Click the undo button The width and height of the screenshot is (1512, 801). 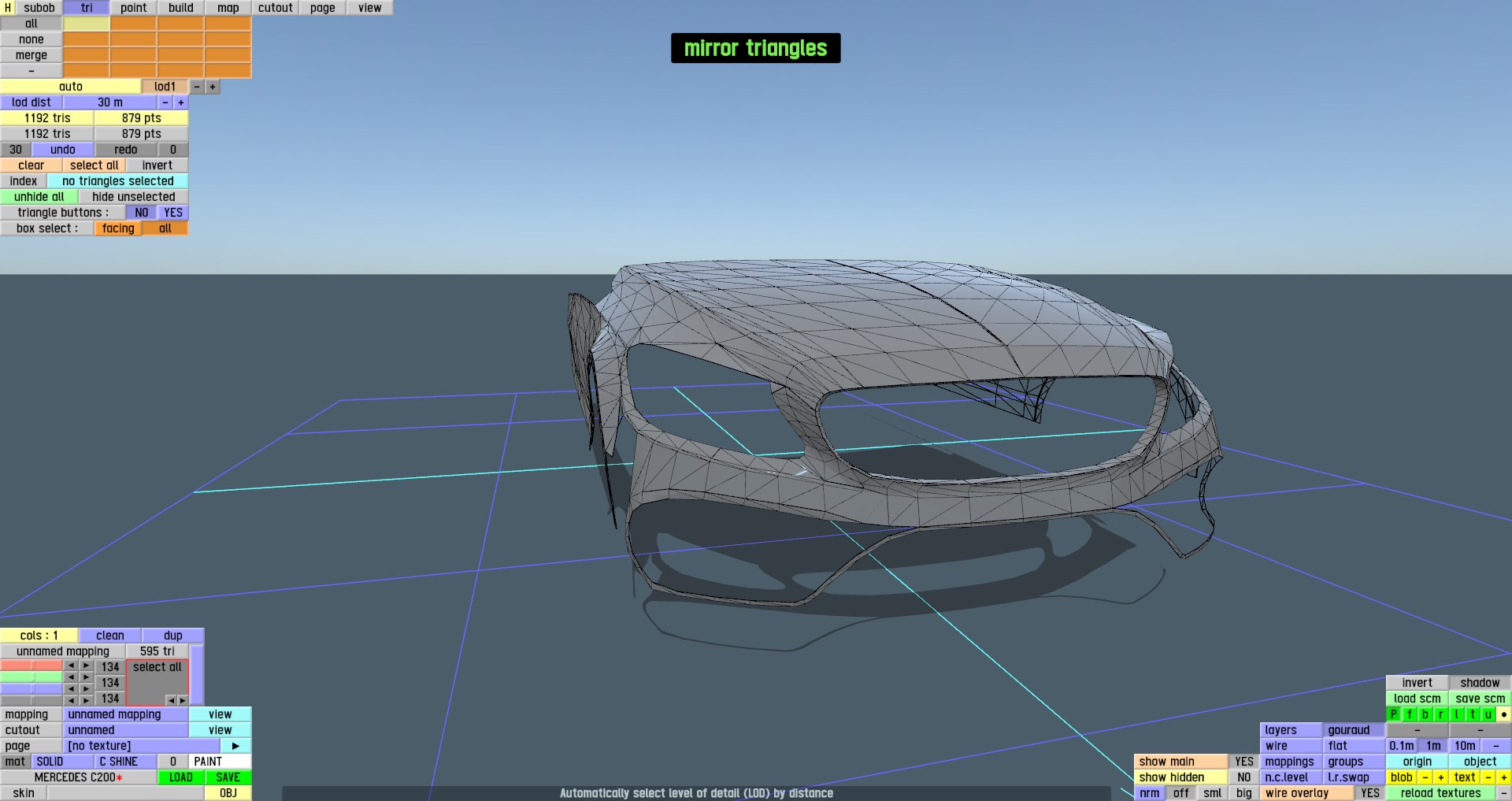point(63,150)
